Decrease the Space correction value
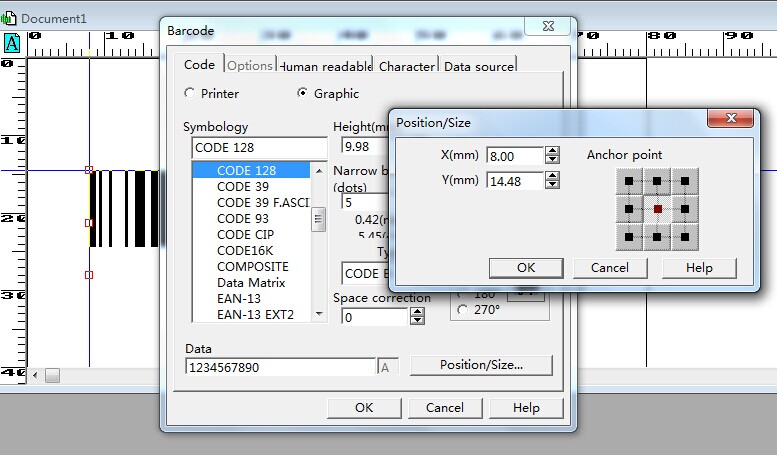Screen dimensions: 777x455 tap(417, 320)
